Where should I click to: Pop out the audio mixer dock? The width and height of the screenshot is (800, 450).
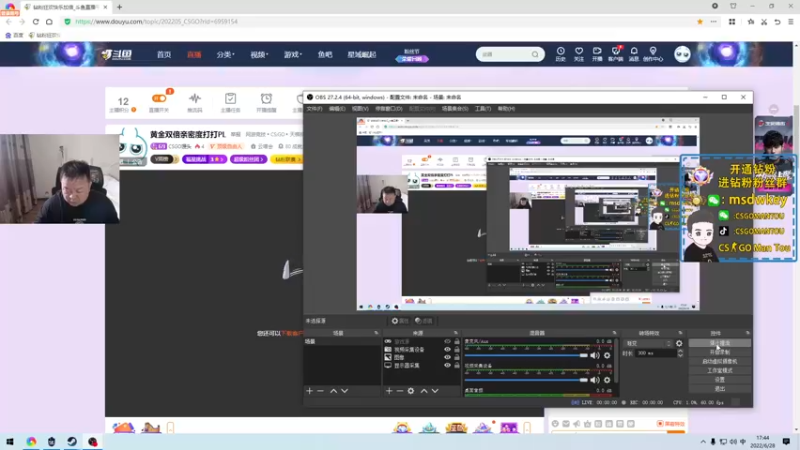click(x=614, y=333)
